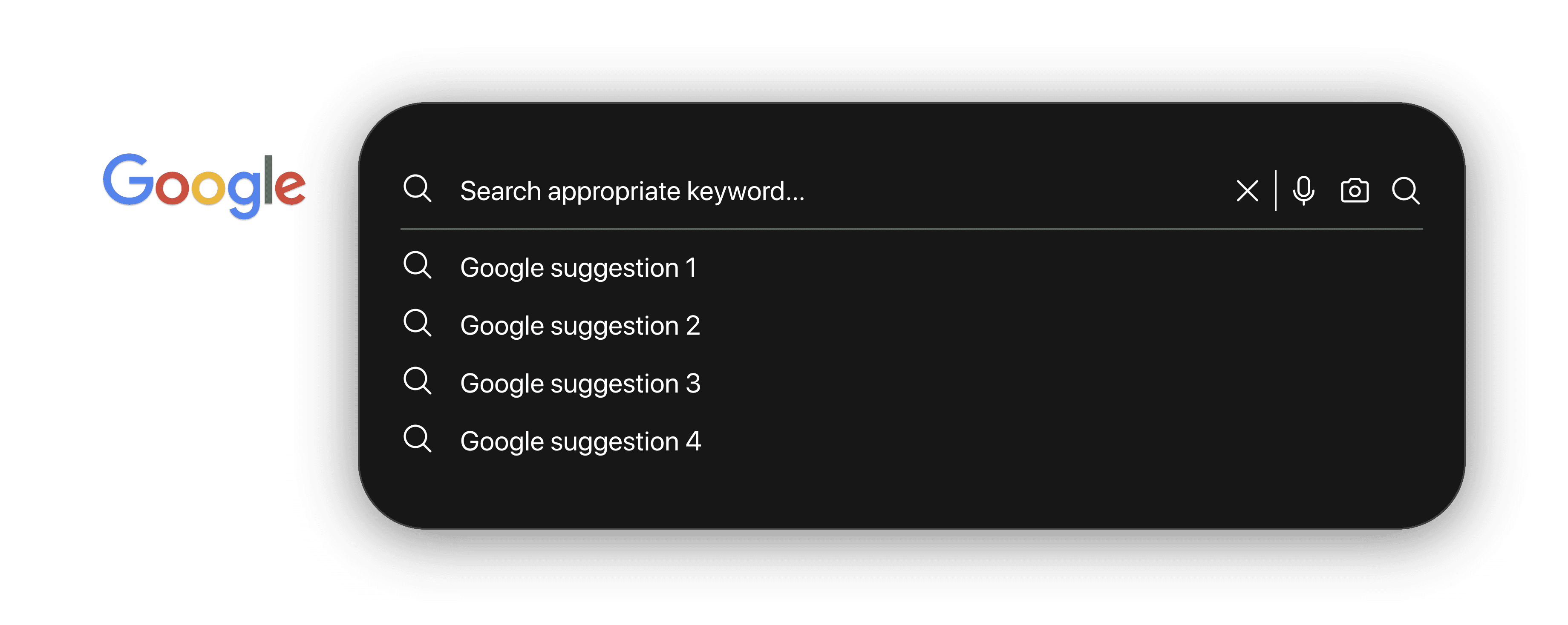Image resolution: width=1568 pixels, height=625 pixels.
Task: Start an image search via the camera button
Action: coord(1355,192)
